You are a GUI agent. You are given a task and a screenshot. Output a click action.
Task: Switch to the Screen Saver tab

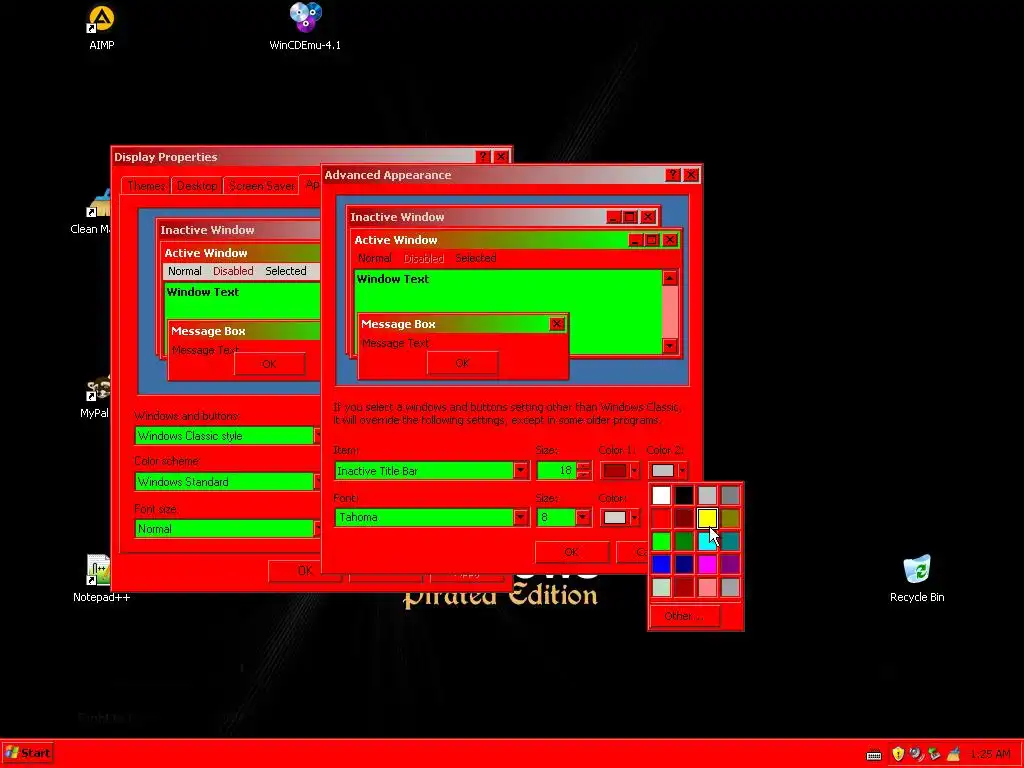[261, 186]
